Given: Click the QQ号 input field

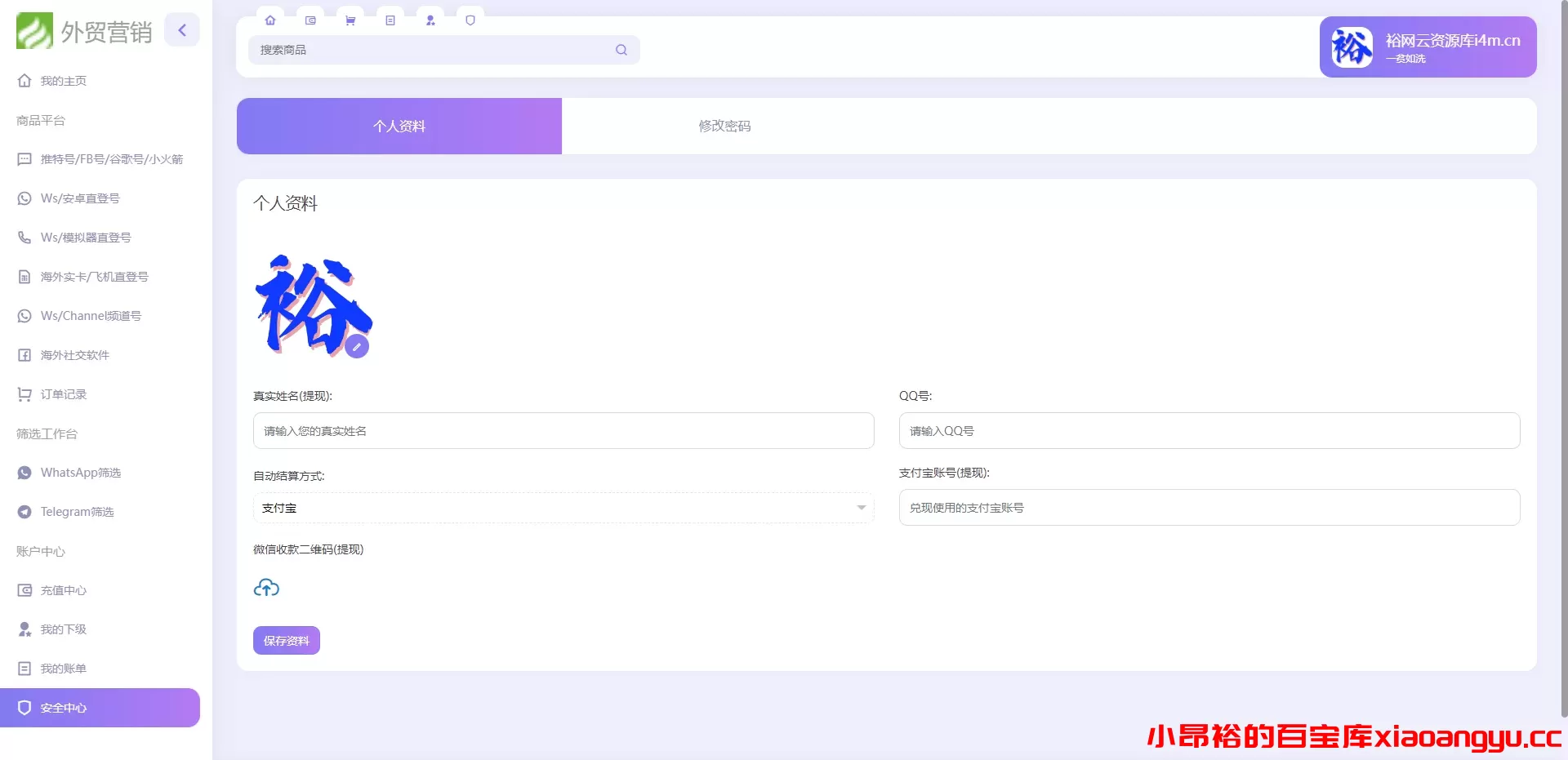Looking at the screenshot, I should tap(1209, 431).
